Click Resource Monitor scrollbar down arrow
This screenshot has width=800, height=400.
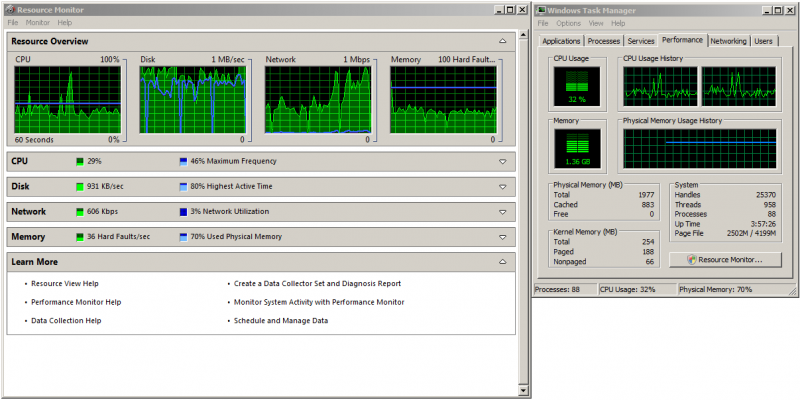[523, 390]
